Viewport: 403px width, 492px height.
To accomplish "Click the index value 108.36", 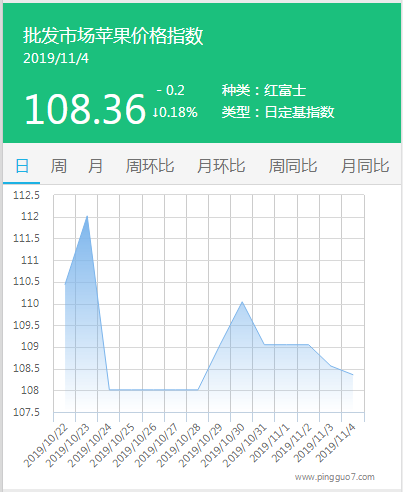I will (x=85, y=109).
